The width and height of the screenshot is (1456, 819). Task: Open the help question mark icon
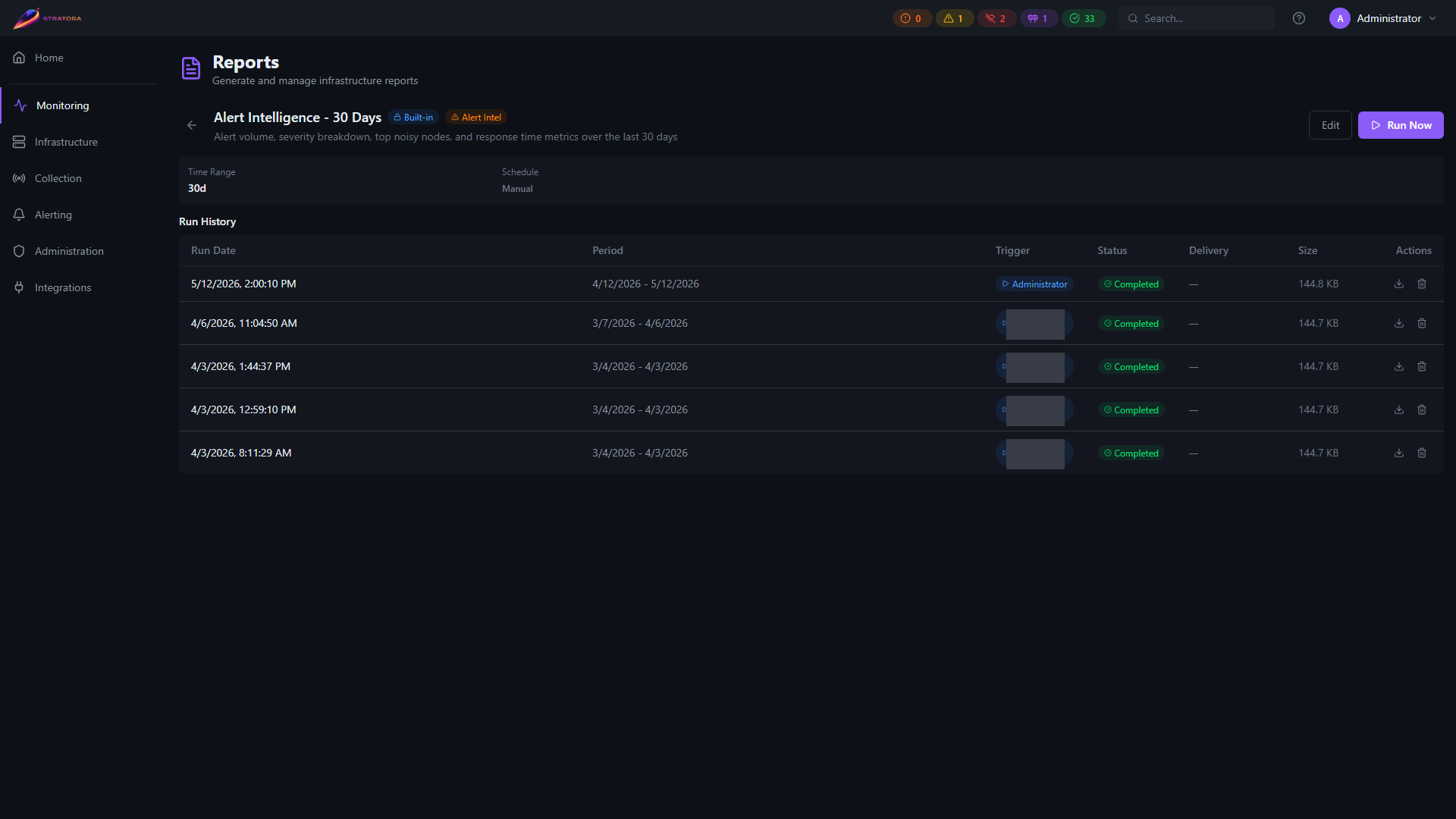[x=1299, y=18]
